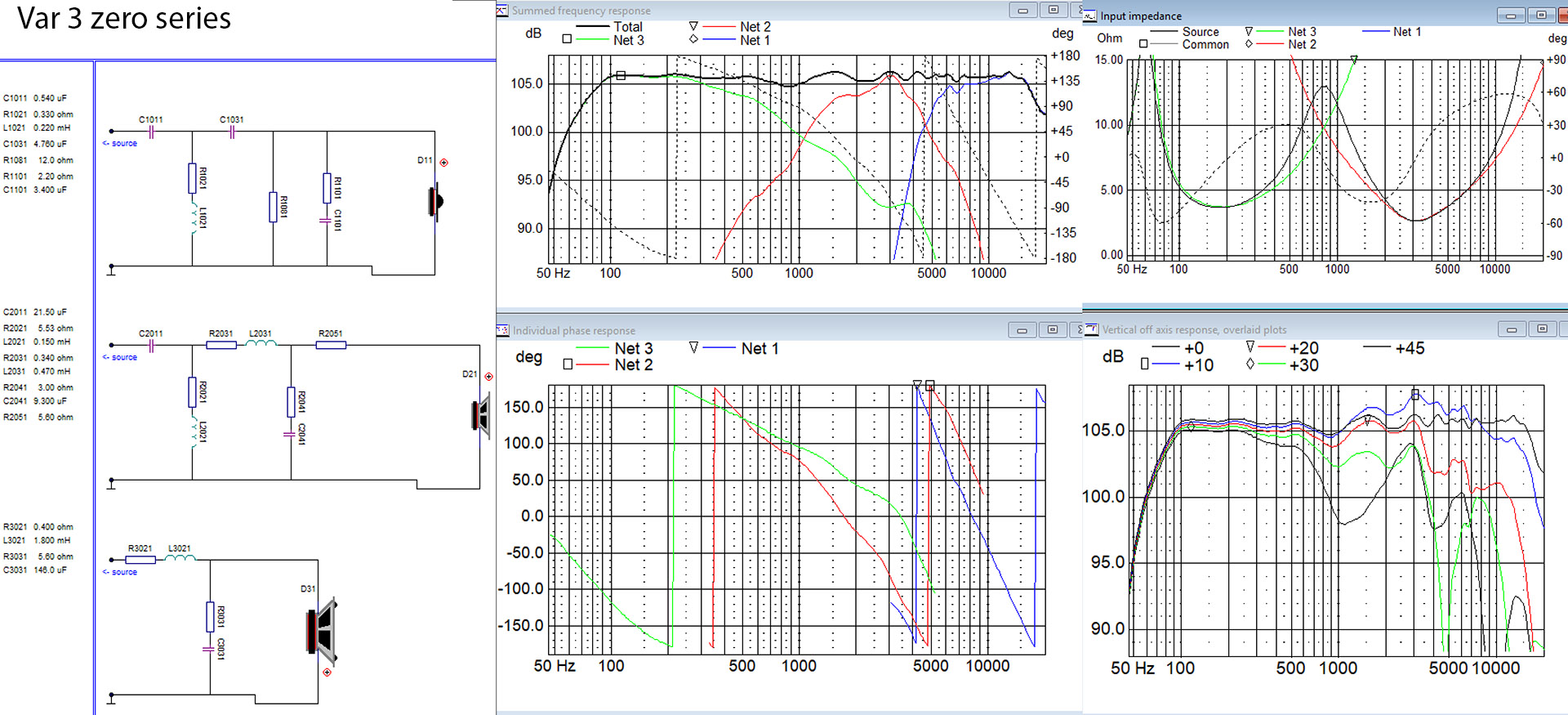Click the triangle marker beside Net 1 in phase legend

click(x=693, y=347)
